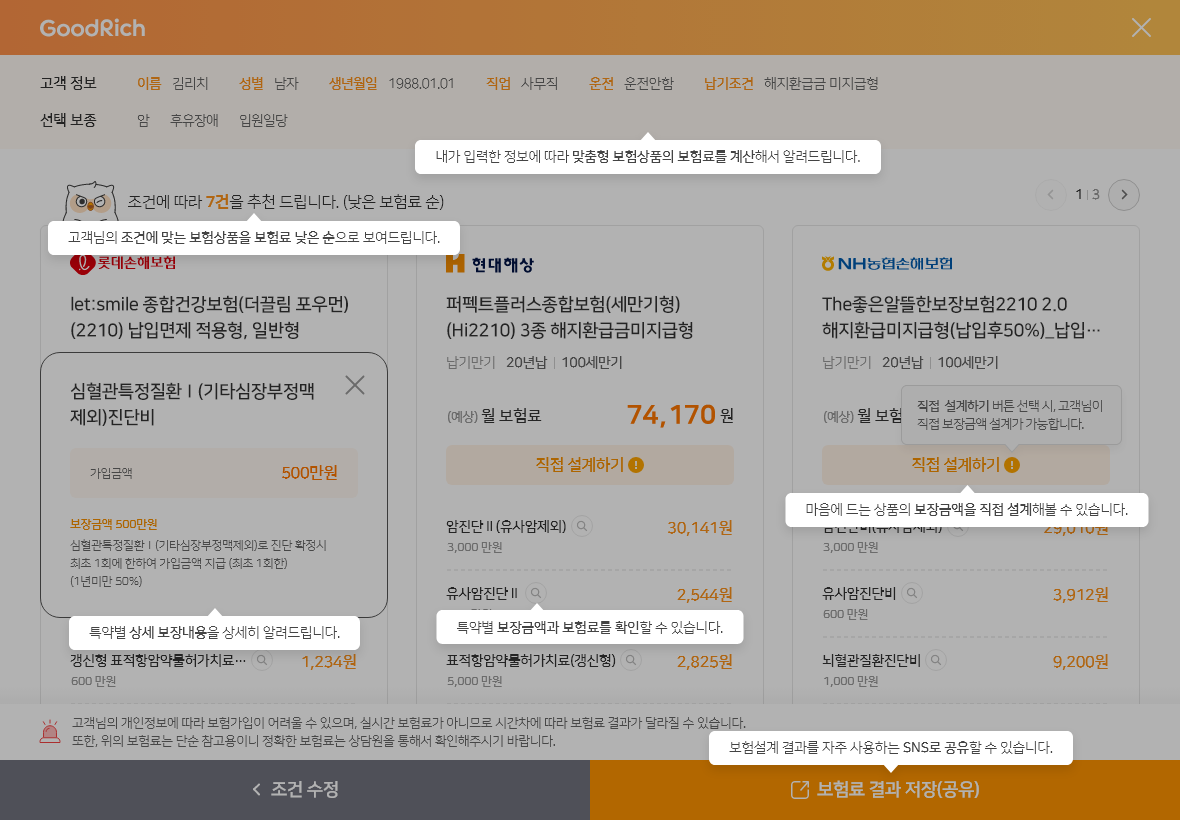The image size is (1180, 820).
Task: Click the 롯데손해보험 logo
Action: (x=123, y=263)
